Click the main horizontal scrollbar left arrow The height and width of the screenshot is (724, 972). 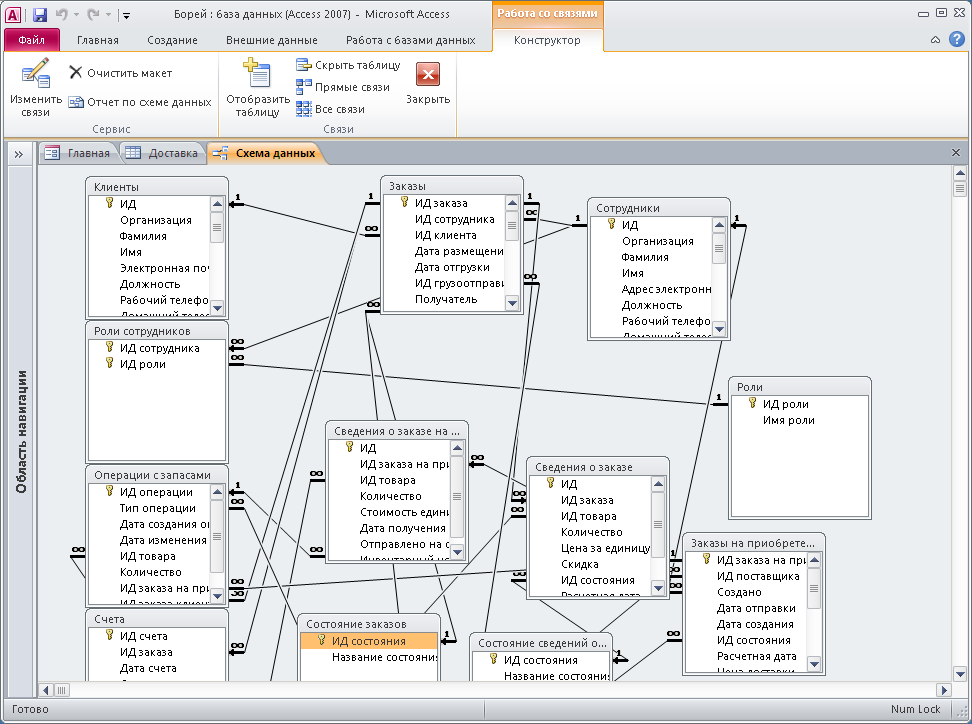coord(46,690)
